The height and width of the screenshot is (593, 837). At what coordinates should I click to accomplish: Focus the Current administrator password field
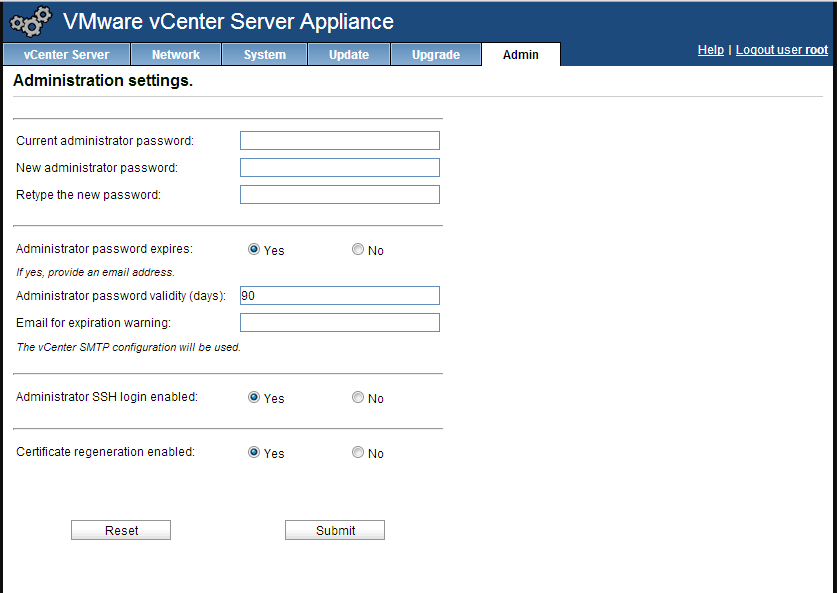[x=340, y=140]
